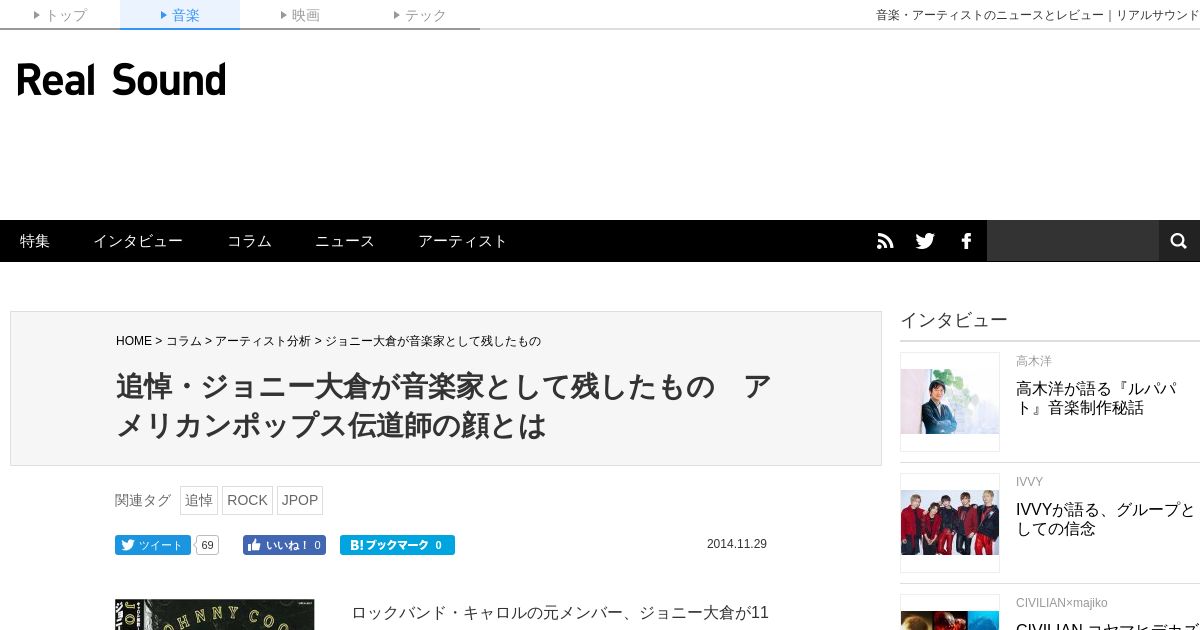Open the Johnny Cool album cover image
Screen dimensions: 1200x630
[215, 614]
